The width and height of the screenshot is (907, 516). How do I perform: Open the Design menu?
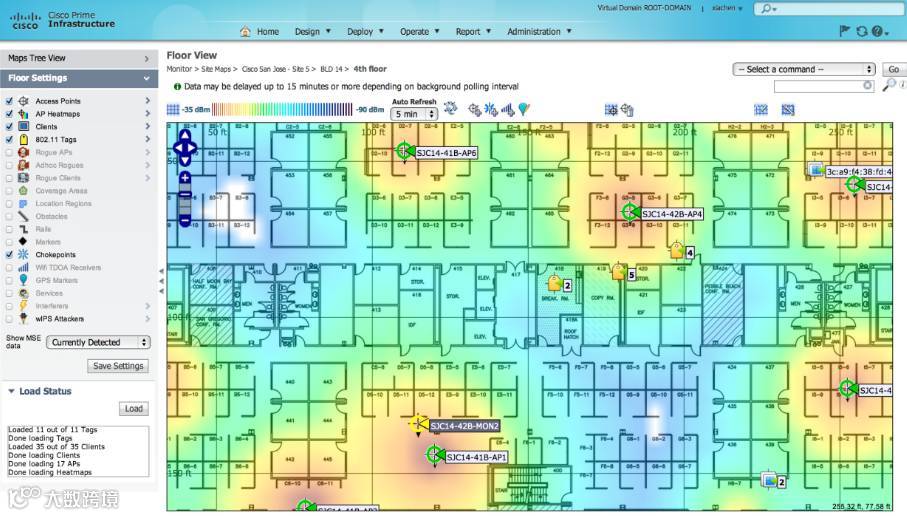click(312, 31)
